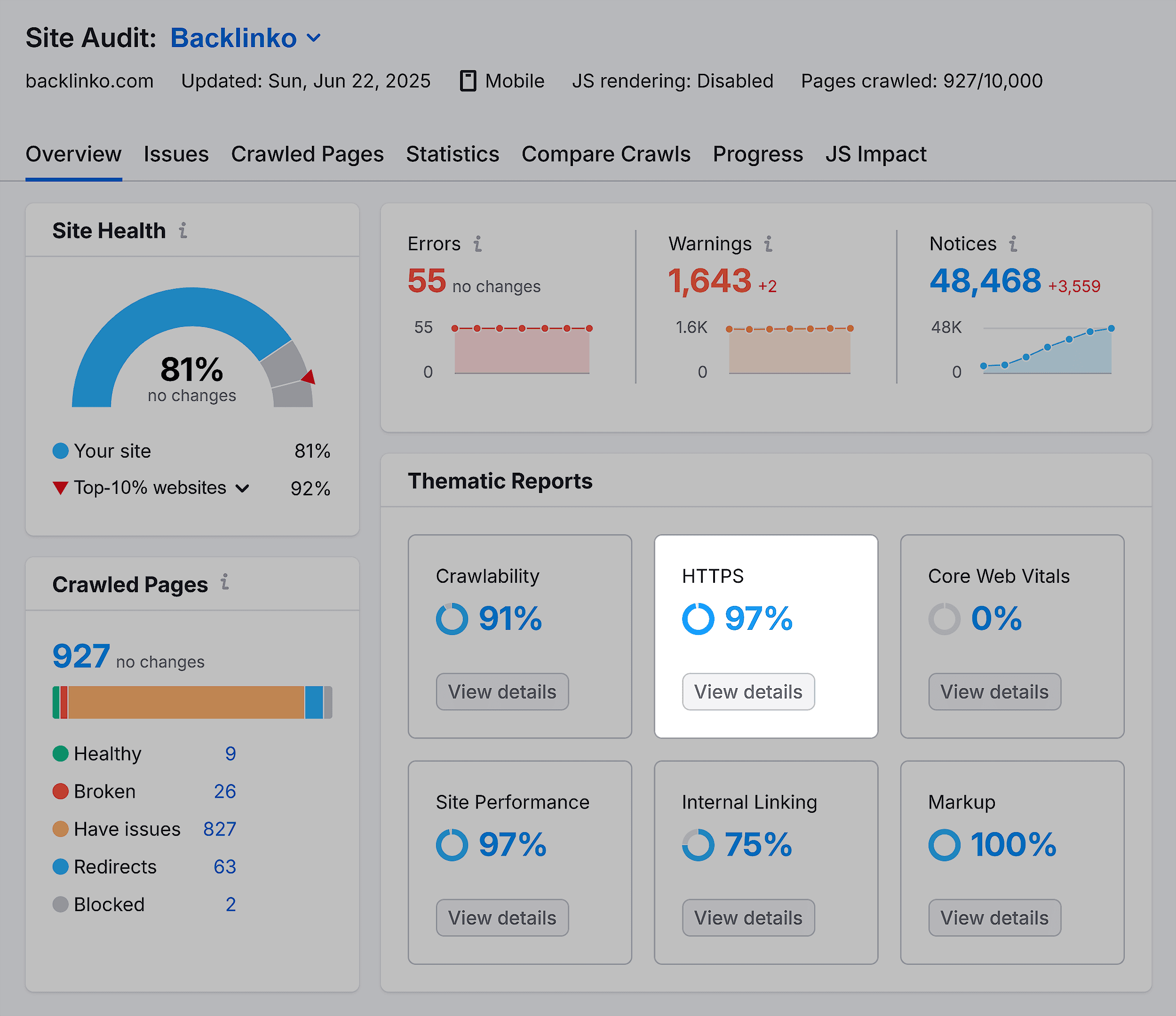1176x1016 pixels.
Task: View details for Site Performance
Action: [x=502, y=918]
